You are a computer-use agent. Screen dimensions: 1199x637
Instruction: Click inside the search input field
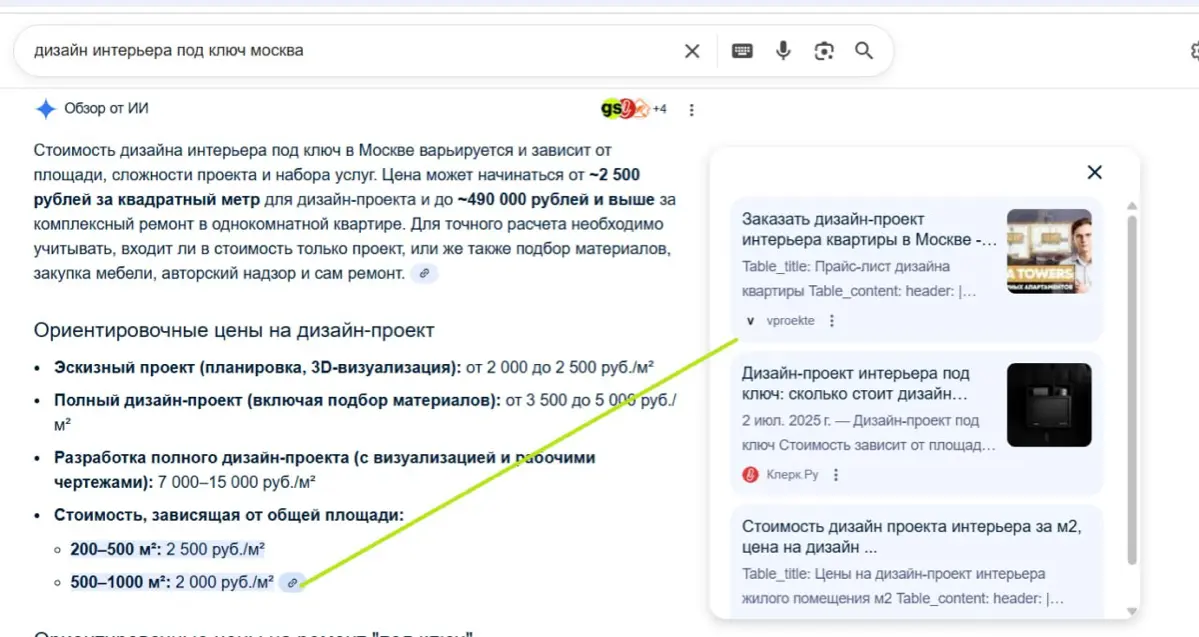tap(300, 50)
